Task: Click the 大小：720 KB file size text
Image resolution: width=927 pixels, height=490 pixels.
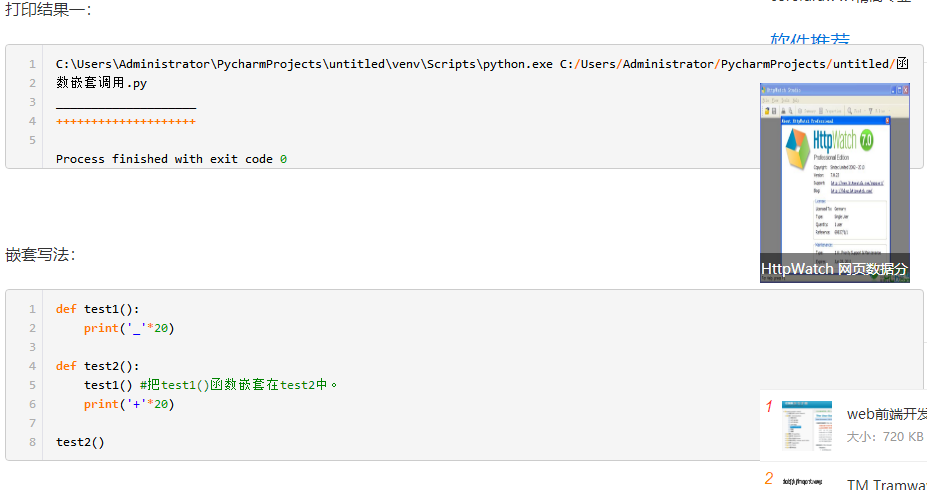Action: [885, 437]
